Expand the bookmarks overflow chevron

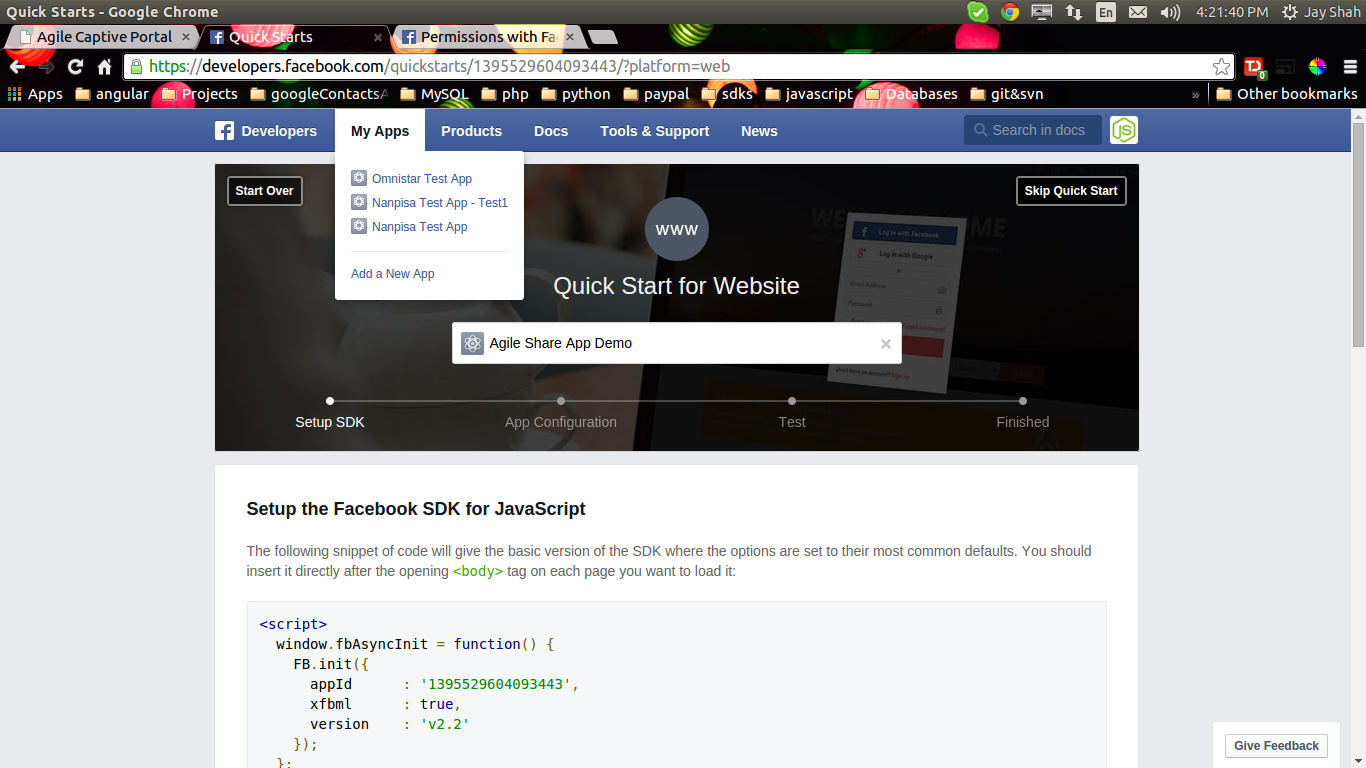[1195, 95]
